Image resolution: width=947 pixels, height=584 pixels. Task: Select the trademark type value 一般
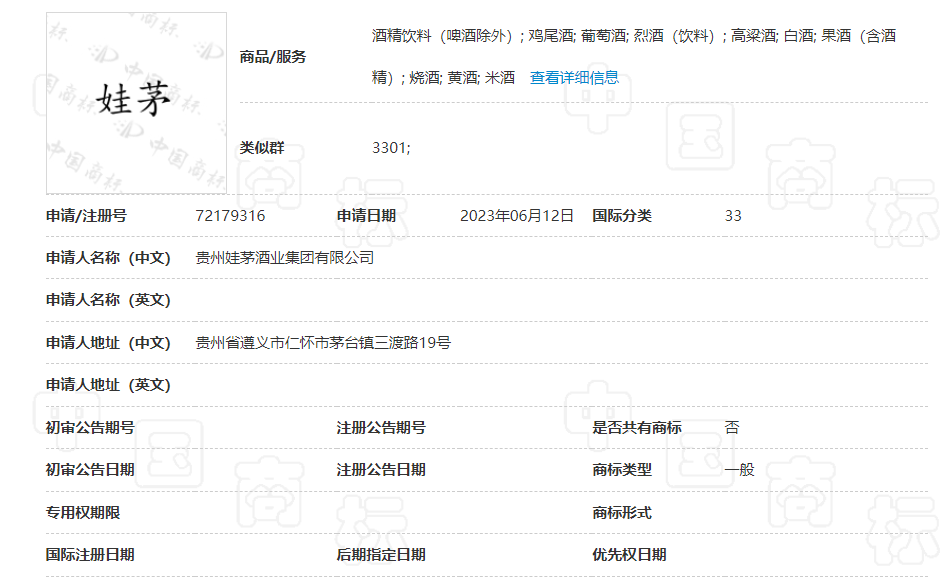click(x=740, y=470)
